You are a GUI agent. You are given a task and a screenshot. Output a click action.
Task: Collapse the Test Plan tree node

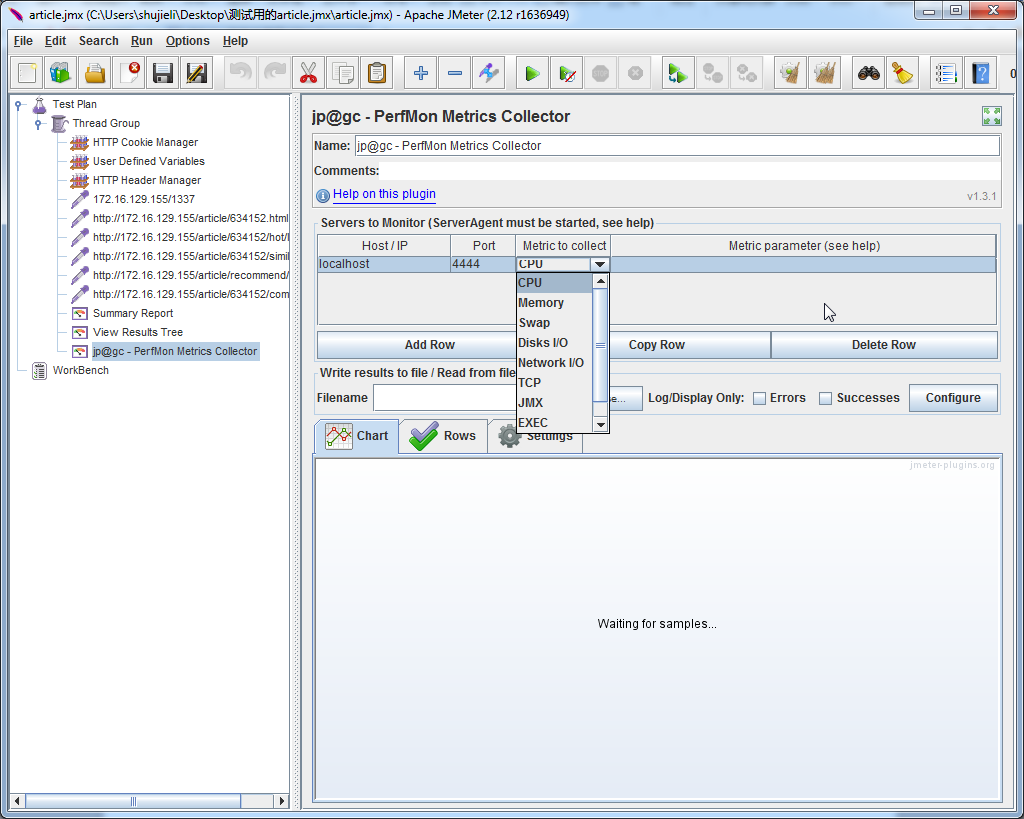(19, 104)
